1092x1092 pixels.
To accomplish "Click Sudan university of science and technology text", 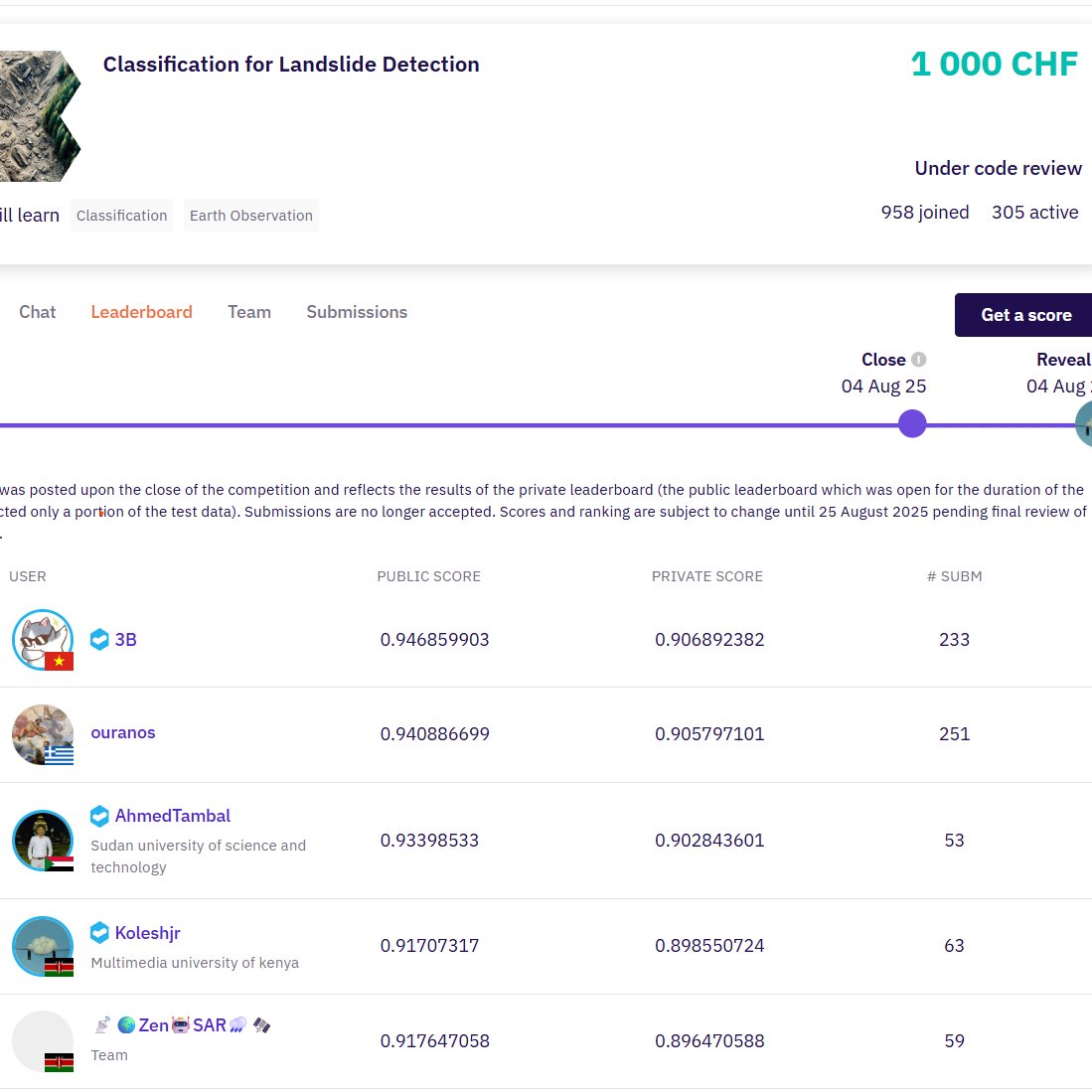I will (199, 856).
